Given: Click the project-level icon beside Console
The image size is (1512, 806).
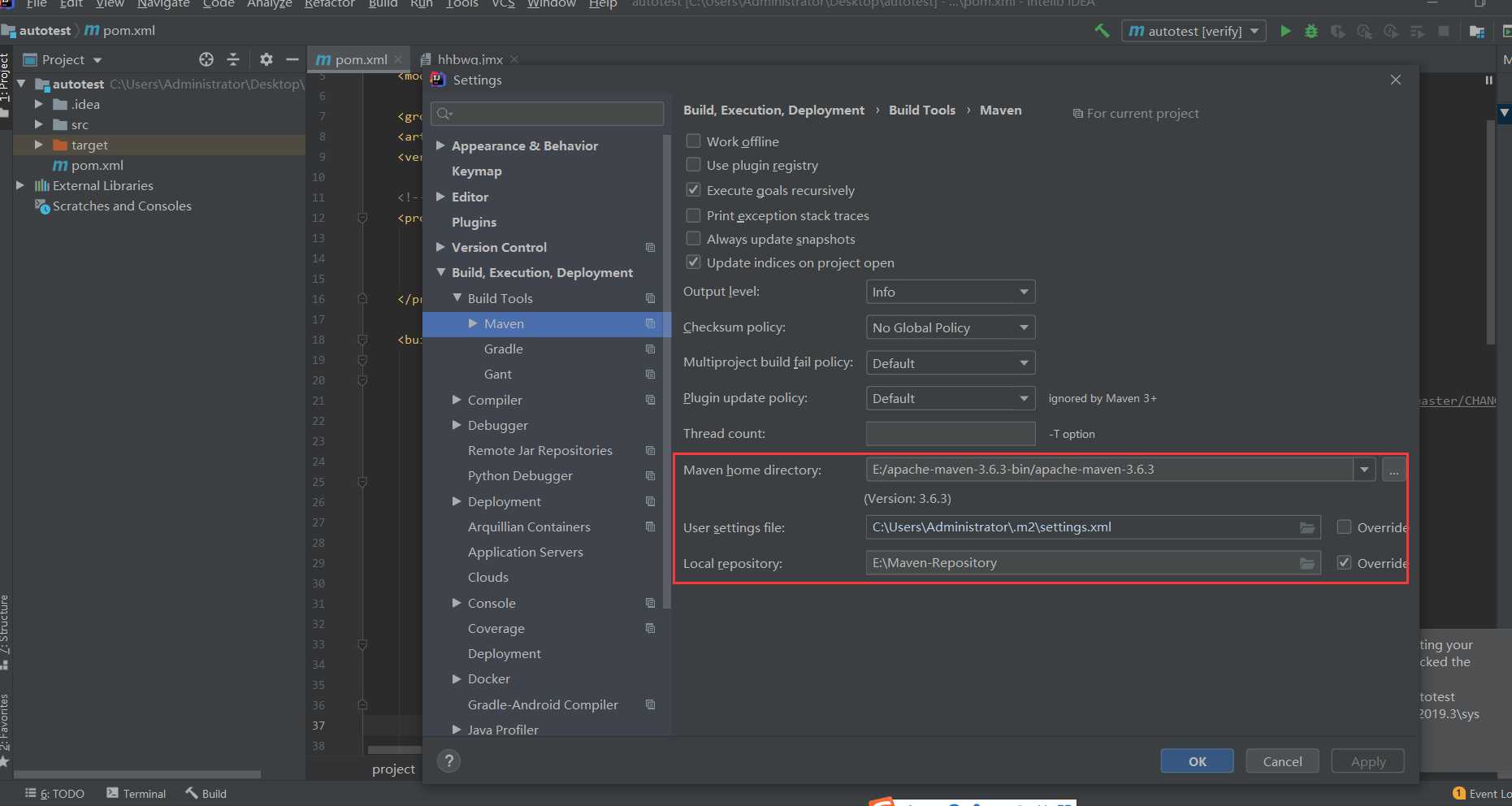Looking at the screenshot, I should 650,603.
